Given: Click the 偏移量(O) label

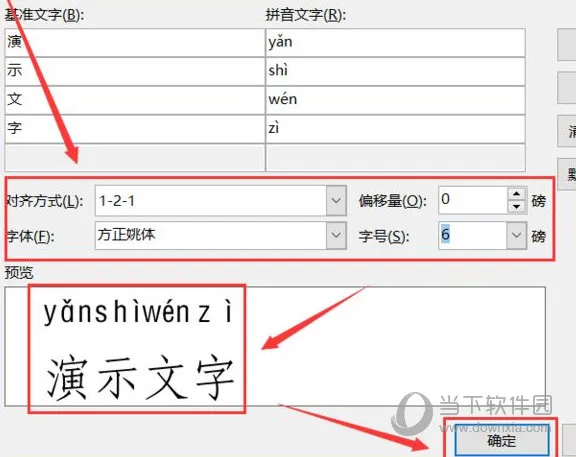Looking at the screenshot, I should pyautogui.click(x=393, y=201).
